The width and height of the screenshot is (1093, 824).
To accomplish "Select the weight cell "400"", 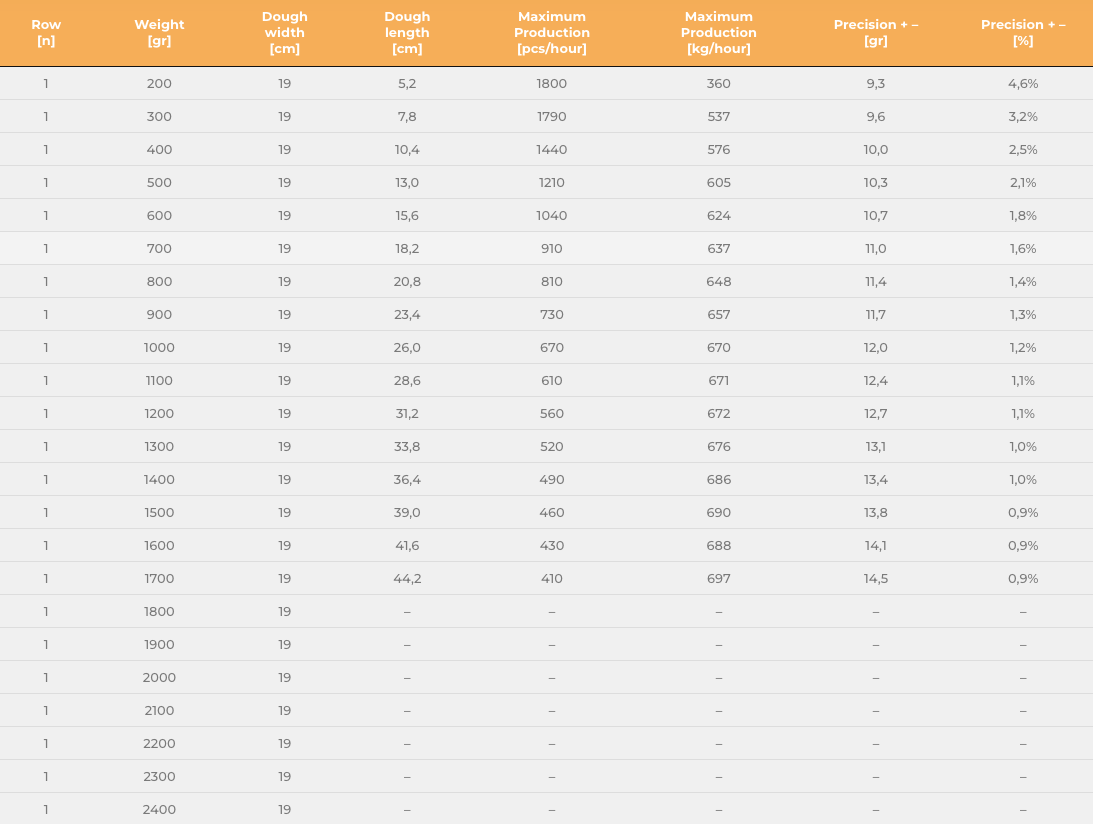I will coord(159,149).
